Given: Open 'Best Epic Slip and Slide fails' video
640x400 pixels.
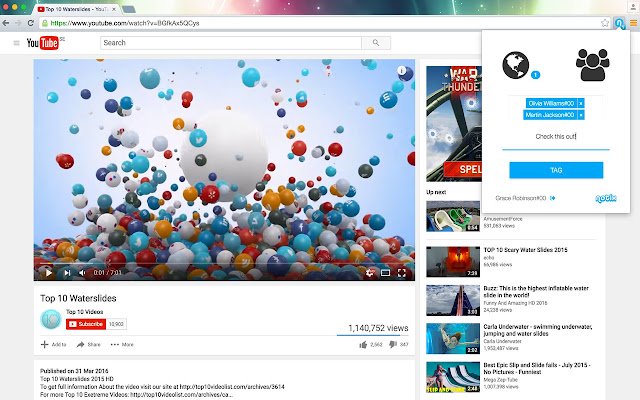Looking at the screenshot, I should [537, 368].
